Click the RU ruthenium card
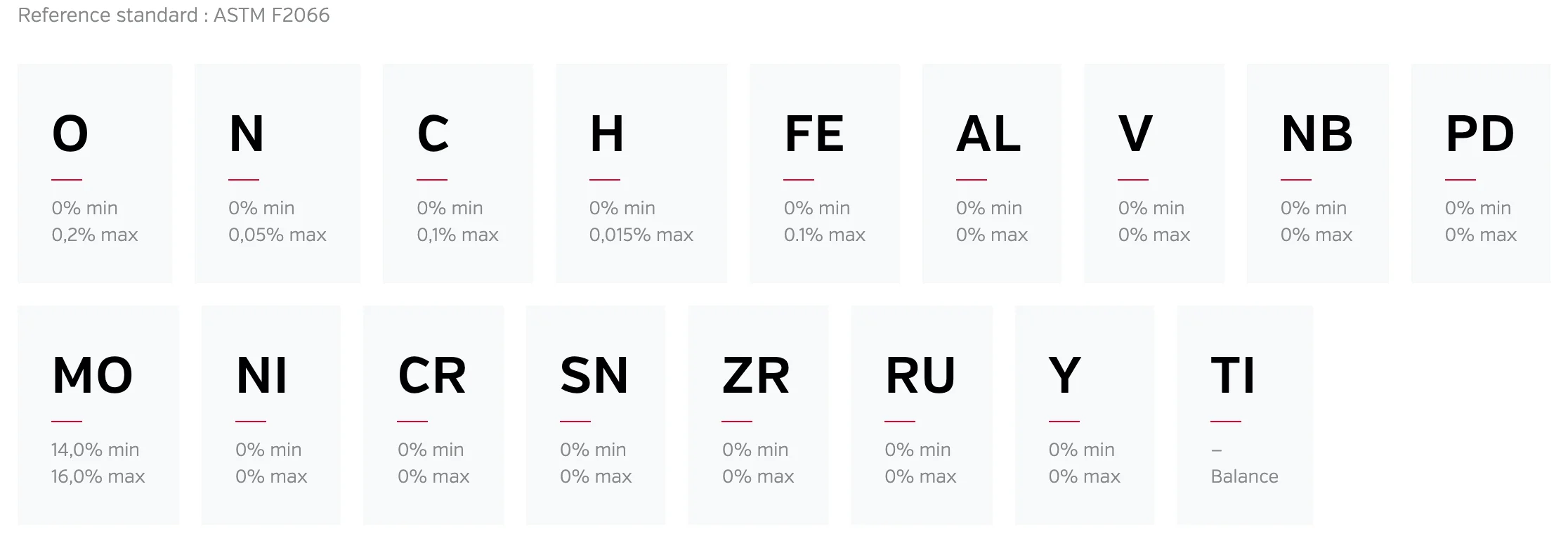The width and height of the screenshot is (1568, 548). coord(922,415)
